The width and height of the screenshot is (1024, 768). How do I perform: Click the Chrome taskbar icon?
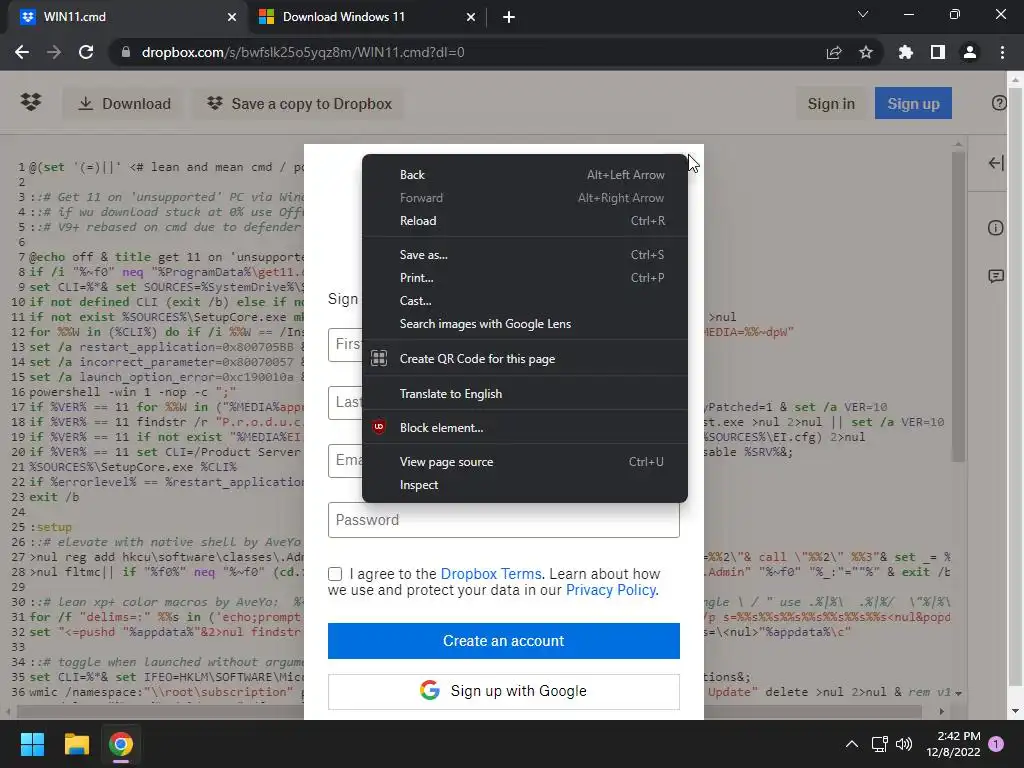coord(121,744)
